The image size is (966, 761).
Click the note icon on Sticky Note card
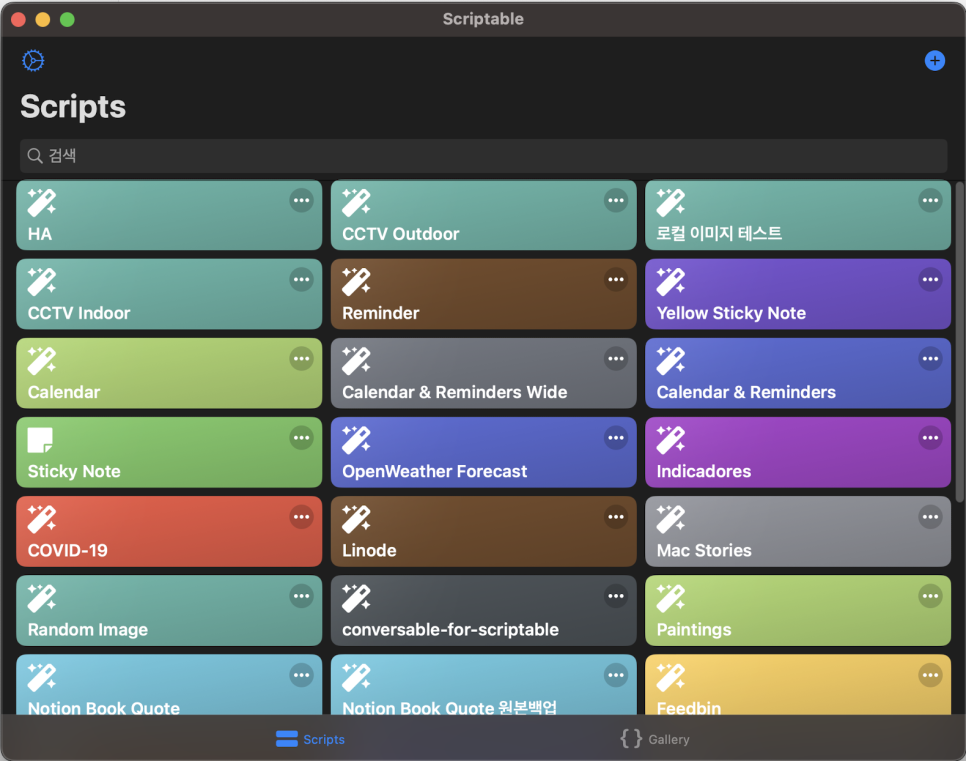(40, 440)
